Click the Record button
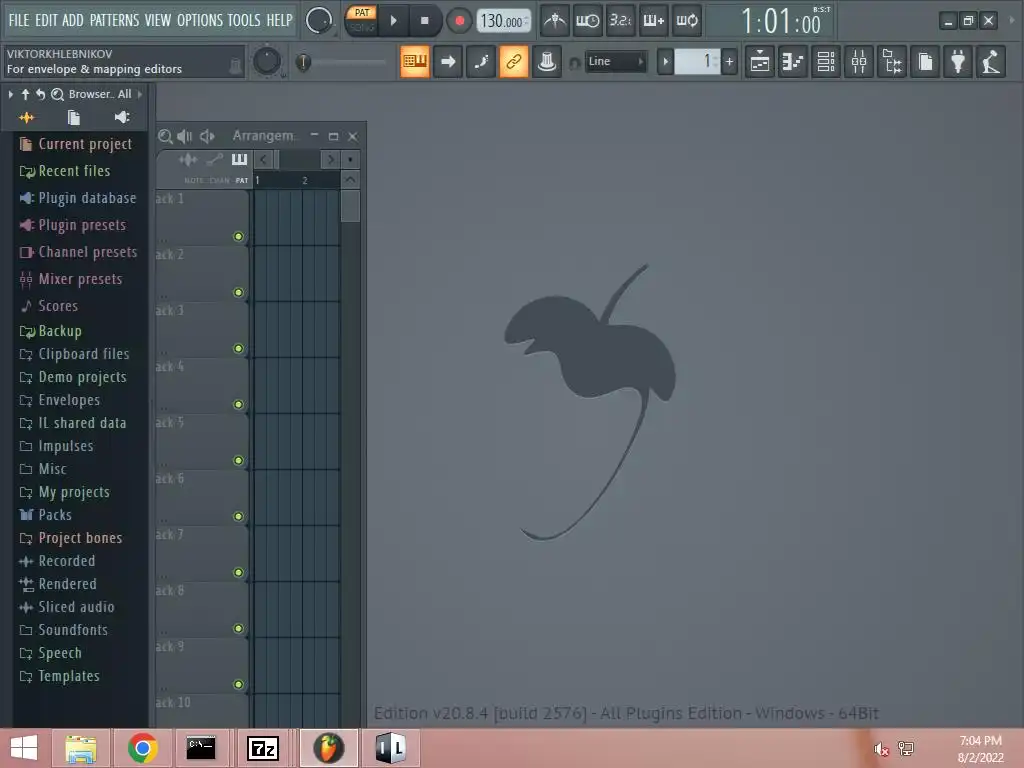The image size is (1024, 768). pyautogui.click(x=459, y=21)
